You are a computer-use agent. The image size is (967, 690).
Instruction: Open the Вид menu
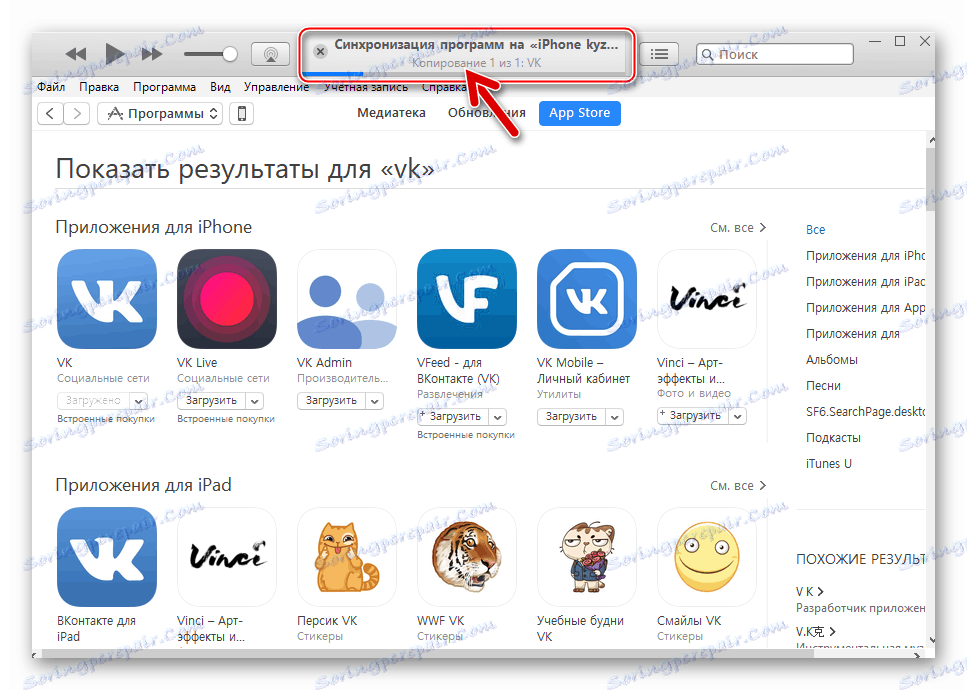[220, 87]
